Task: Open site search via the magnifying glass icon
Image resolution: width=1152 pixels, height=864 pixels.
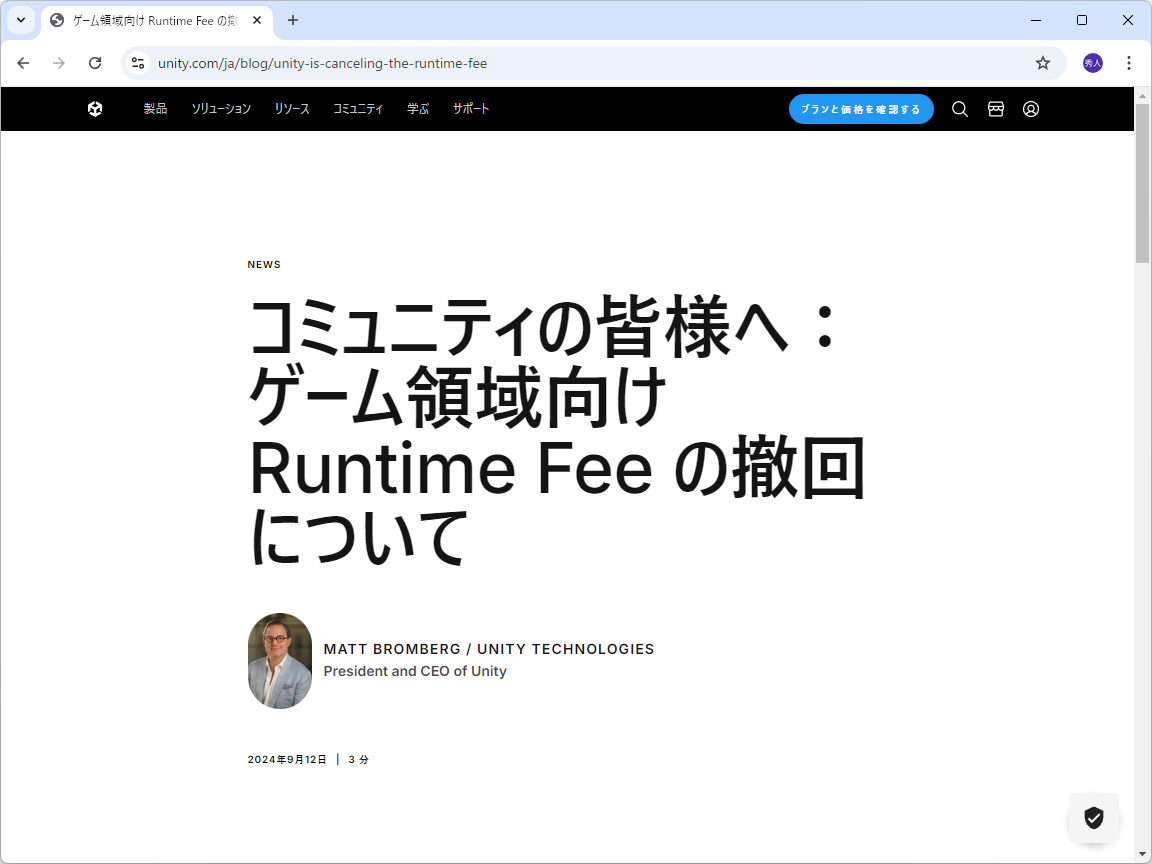Action: coord(959,109)
